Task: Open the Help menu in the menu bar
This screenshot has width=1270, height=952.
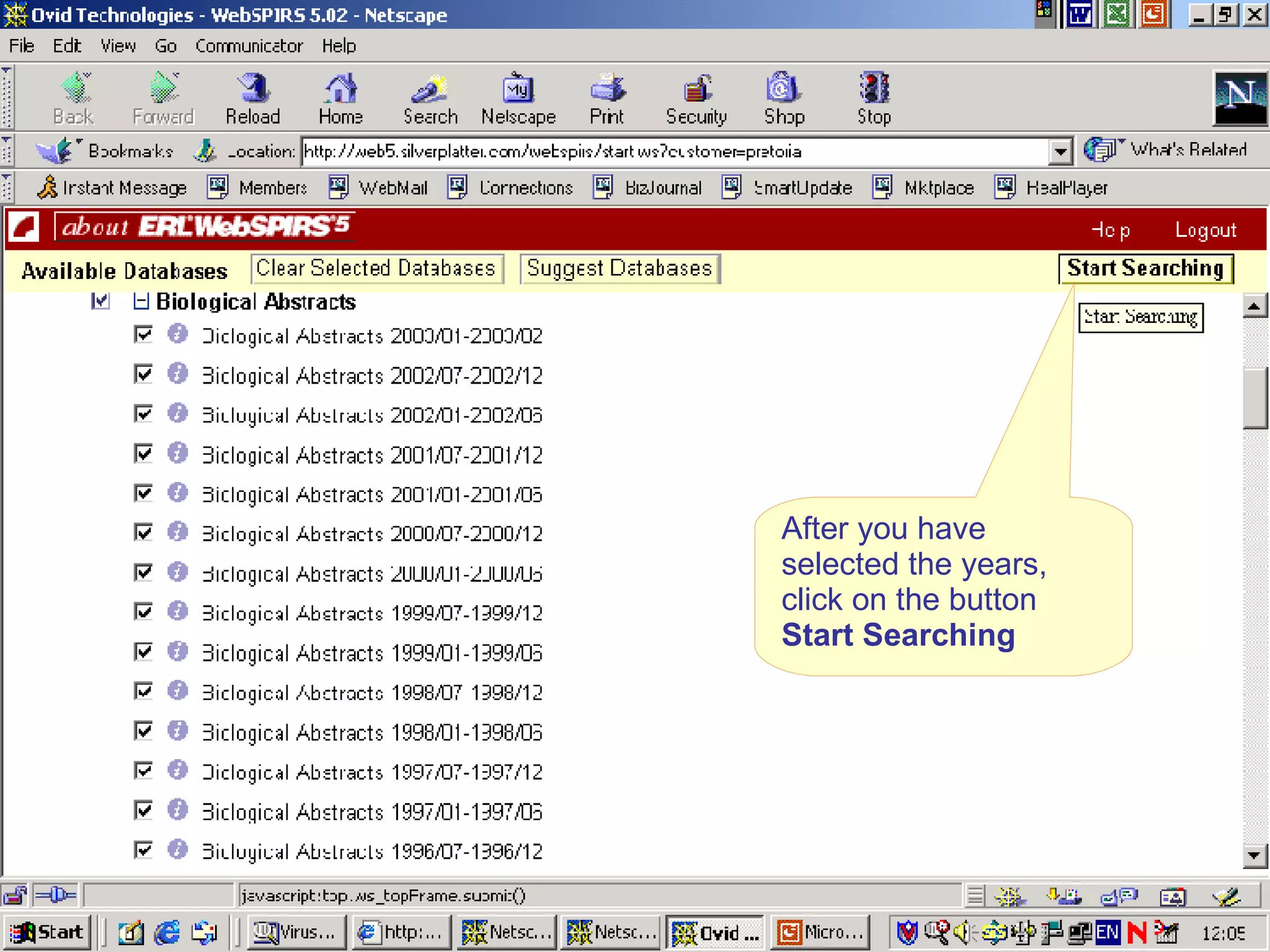Action: (x=339, y=46)
